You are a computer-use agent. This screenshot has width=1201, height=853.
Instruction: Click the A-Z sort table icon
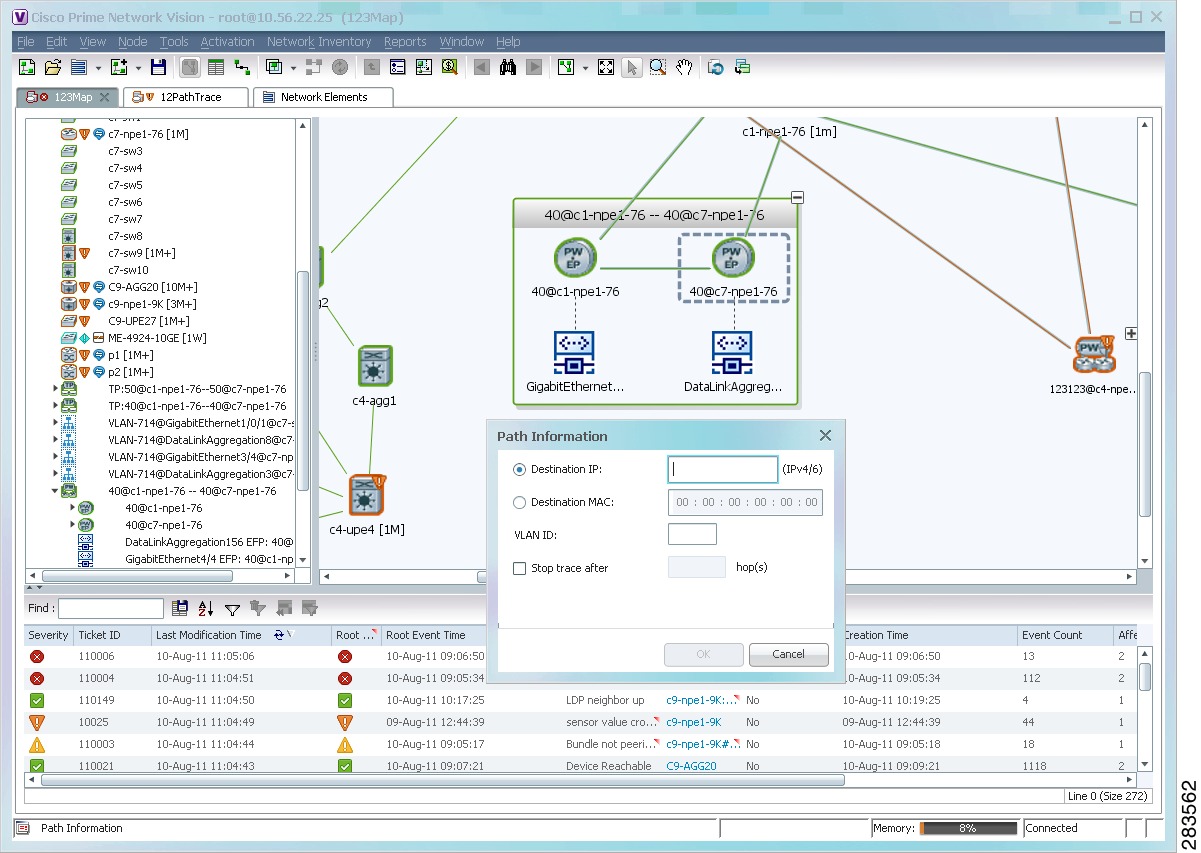[x=206, y=608]
